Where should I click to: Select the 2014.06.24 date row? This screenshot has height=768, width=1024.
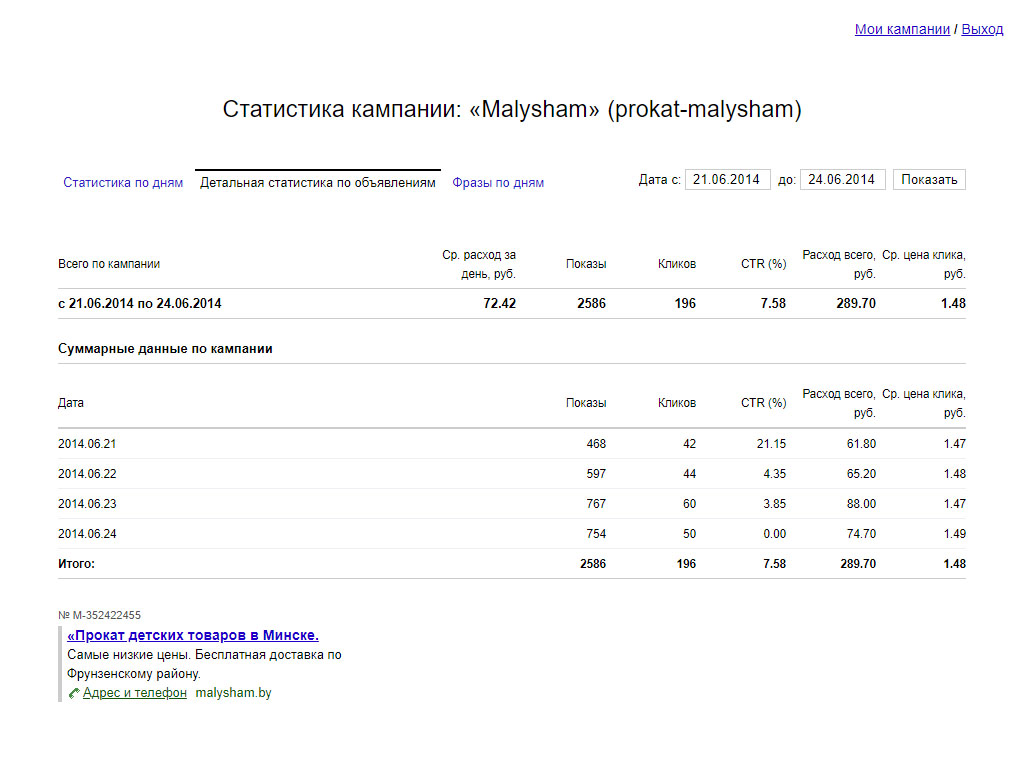point(511,534)
